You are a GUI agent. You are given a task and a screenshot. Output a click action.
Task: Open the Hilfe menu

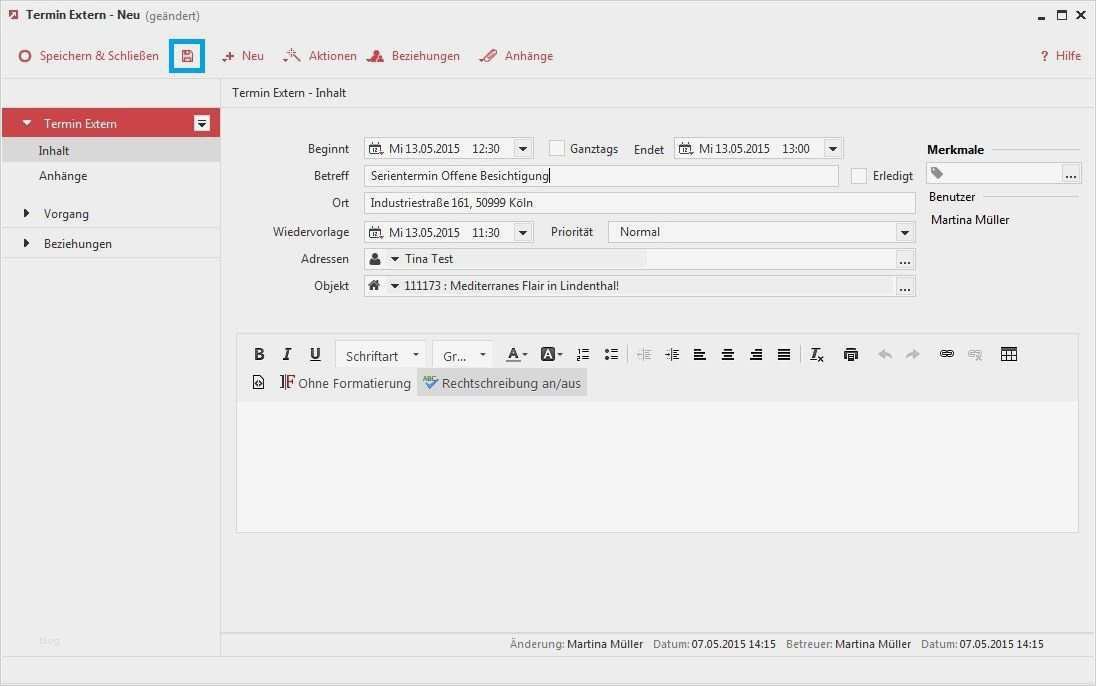coord(1060,56)
